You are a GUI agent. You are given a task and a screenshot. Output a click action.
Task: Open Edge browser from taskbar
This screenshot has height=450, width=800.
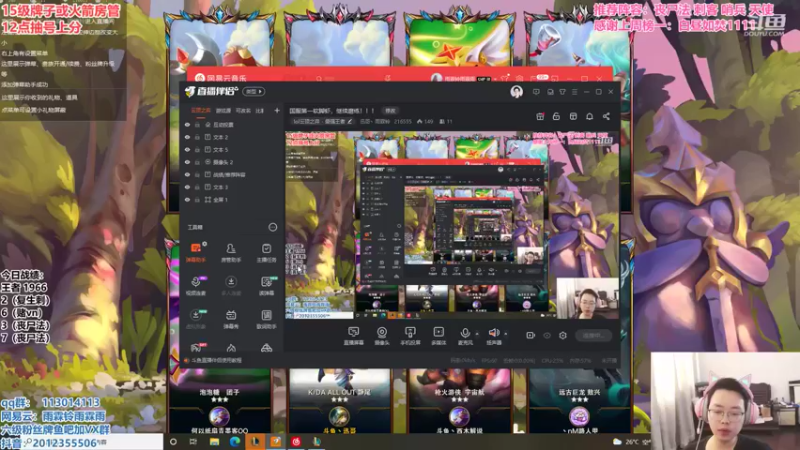point(235,442)
